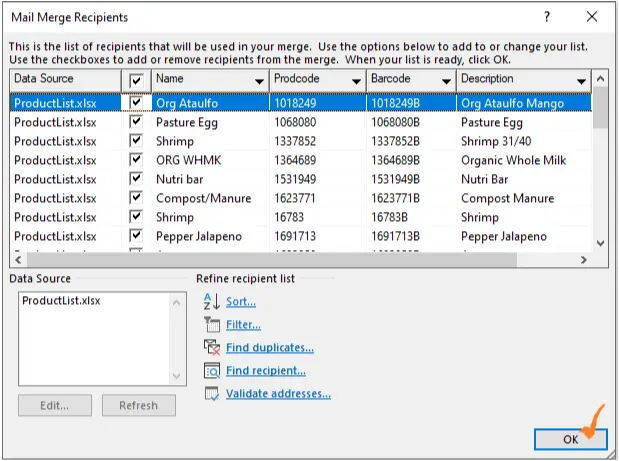Open the Help question mark
The height and width of the screenshot is (461, 619).
tap(547, 17)
